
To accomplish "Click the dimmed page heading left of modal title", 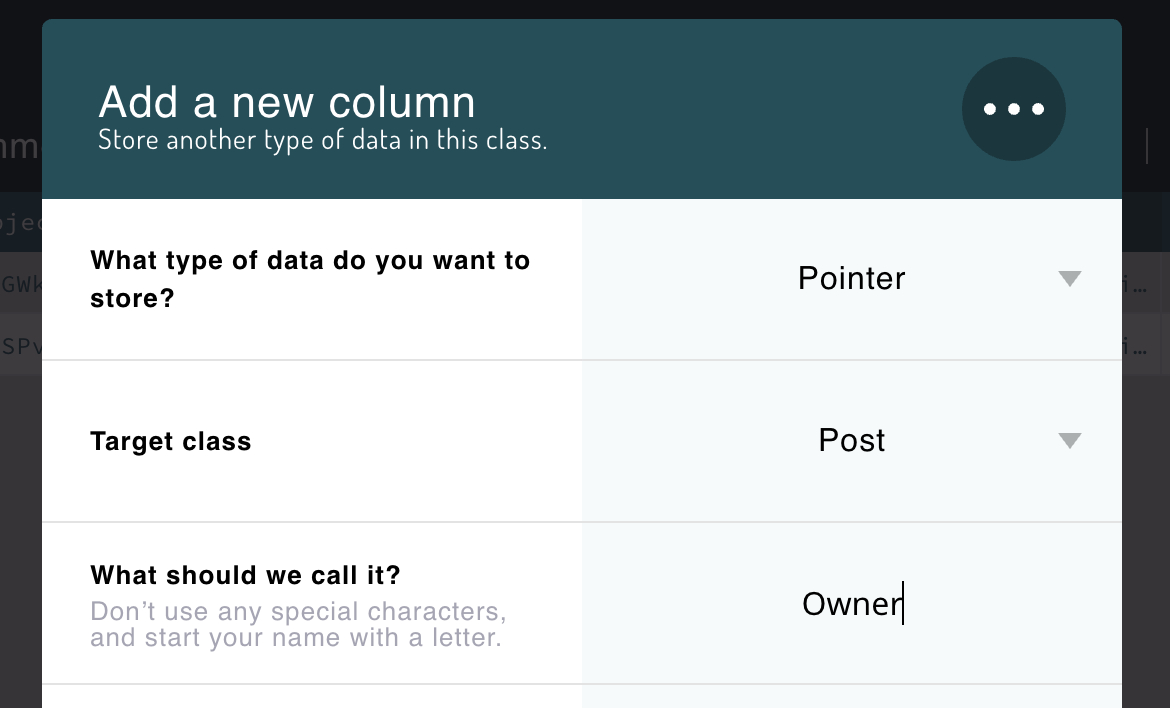I will click(x=20, y=147).
